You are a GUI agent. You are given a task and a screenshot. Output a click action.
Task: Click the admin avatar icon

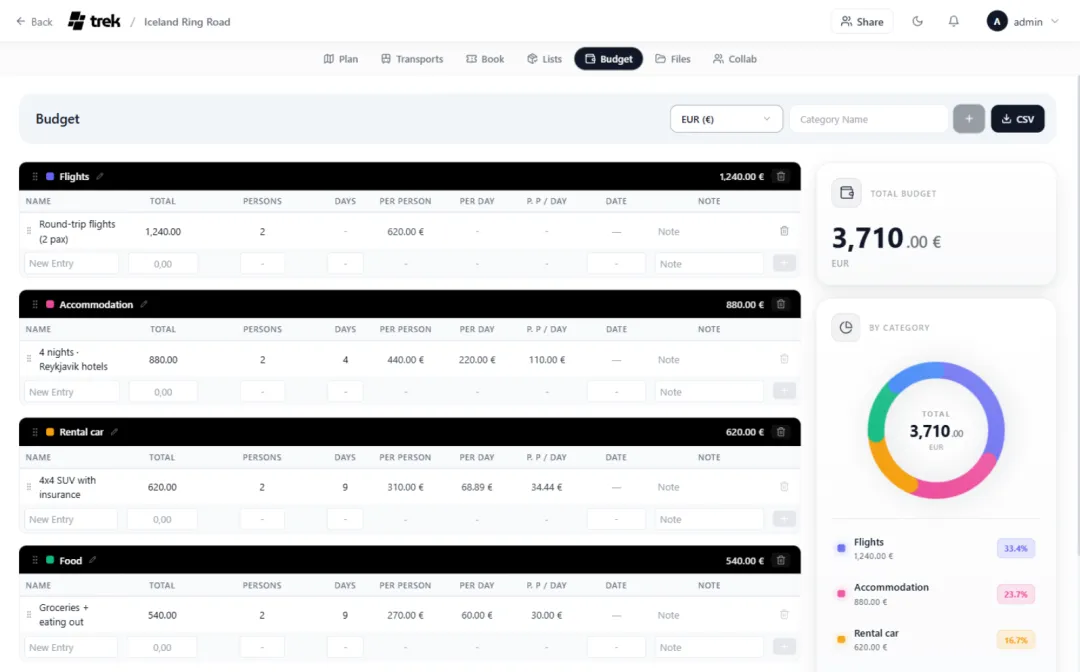pyautogui.click(x=997, y=21)
